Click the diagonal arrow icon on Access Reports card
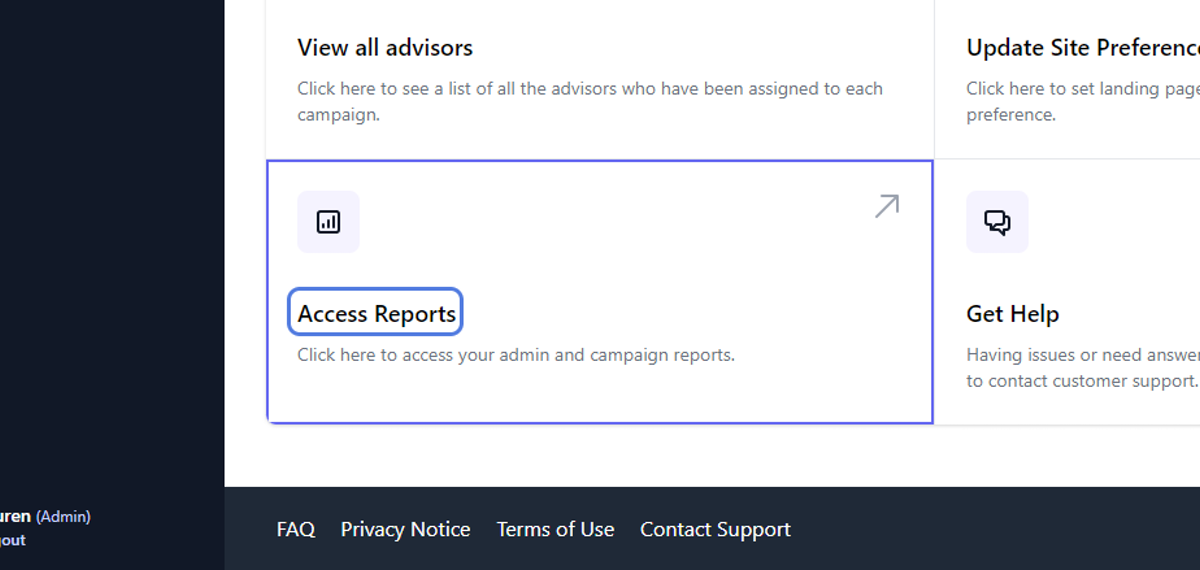Viewport: 1200px width, 570px height. (886, 207)
